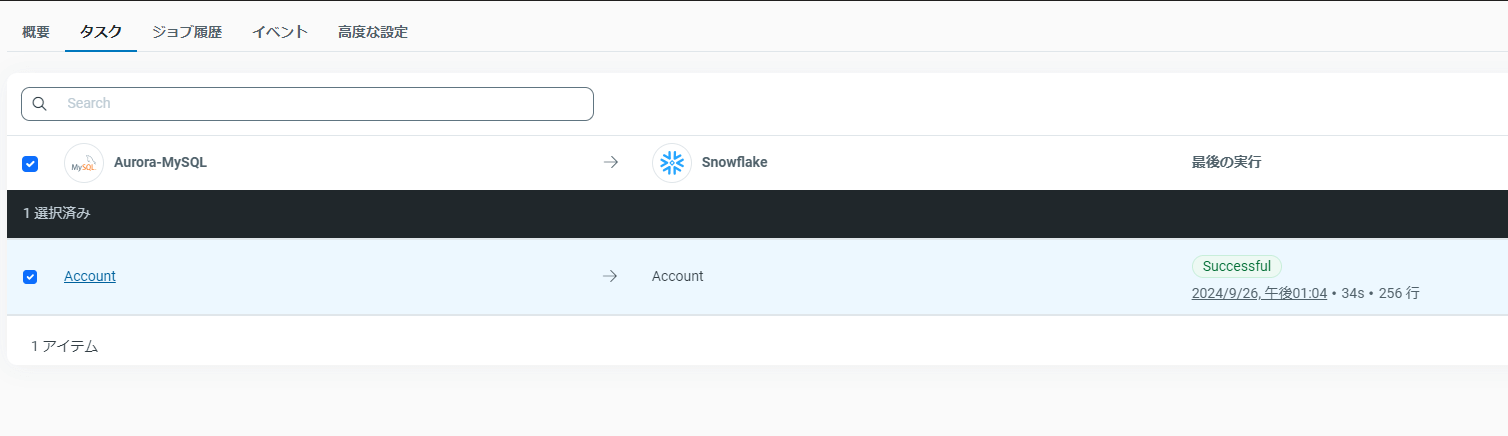Open the 高度な設定 tab
The width and height of the screenshot is (1508, 436).
coord(373,32)
